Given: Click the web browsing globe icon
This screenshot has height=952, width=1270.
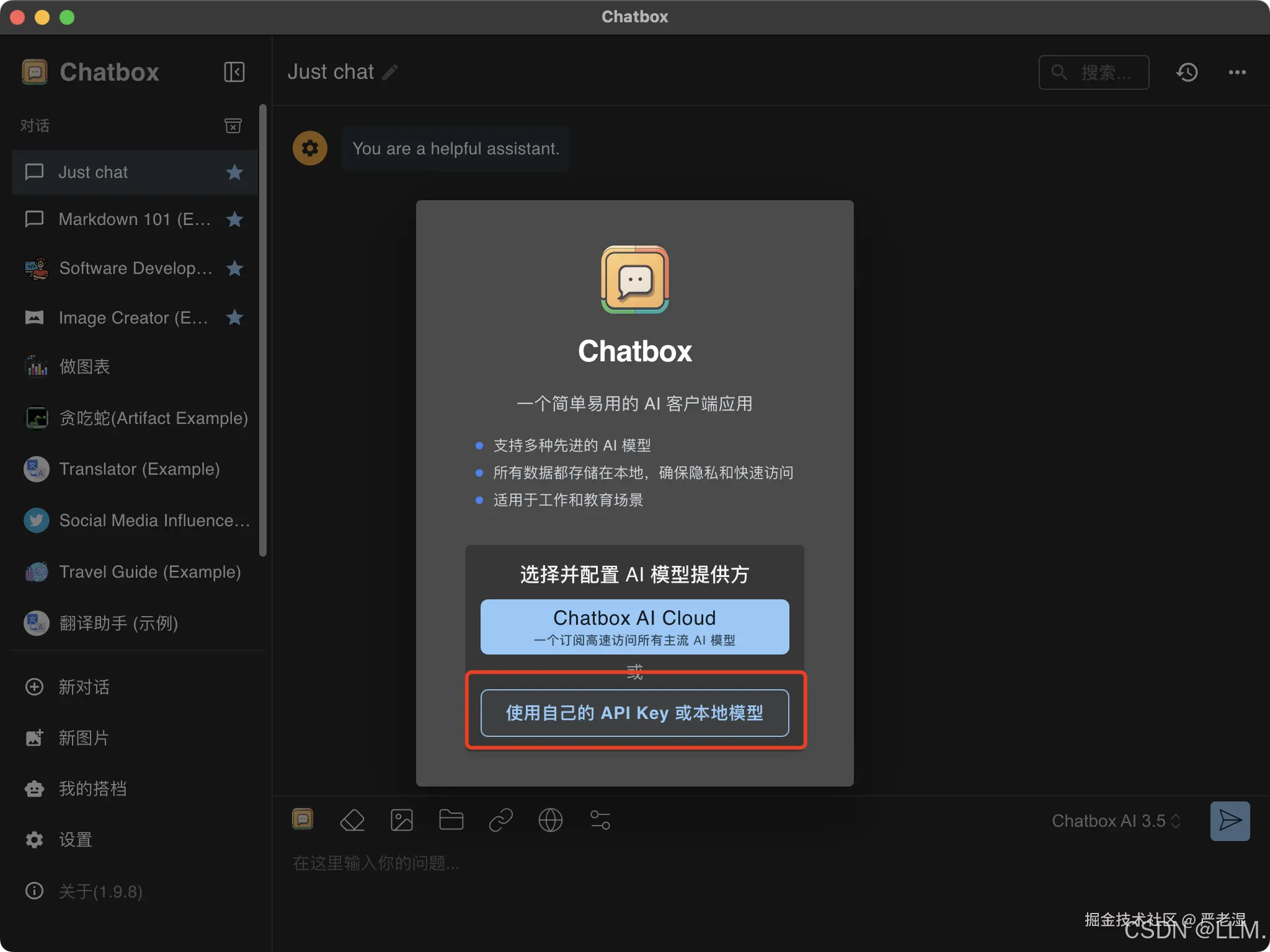Looking at the screenshot, I should (x=550, y=820).
